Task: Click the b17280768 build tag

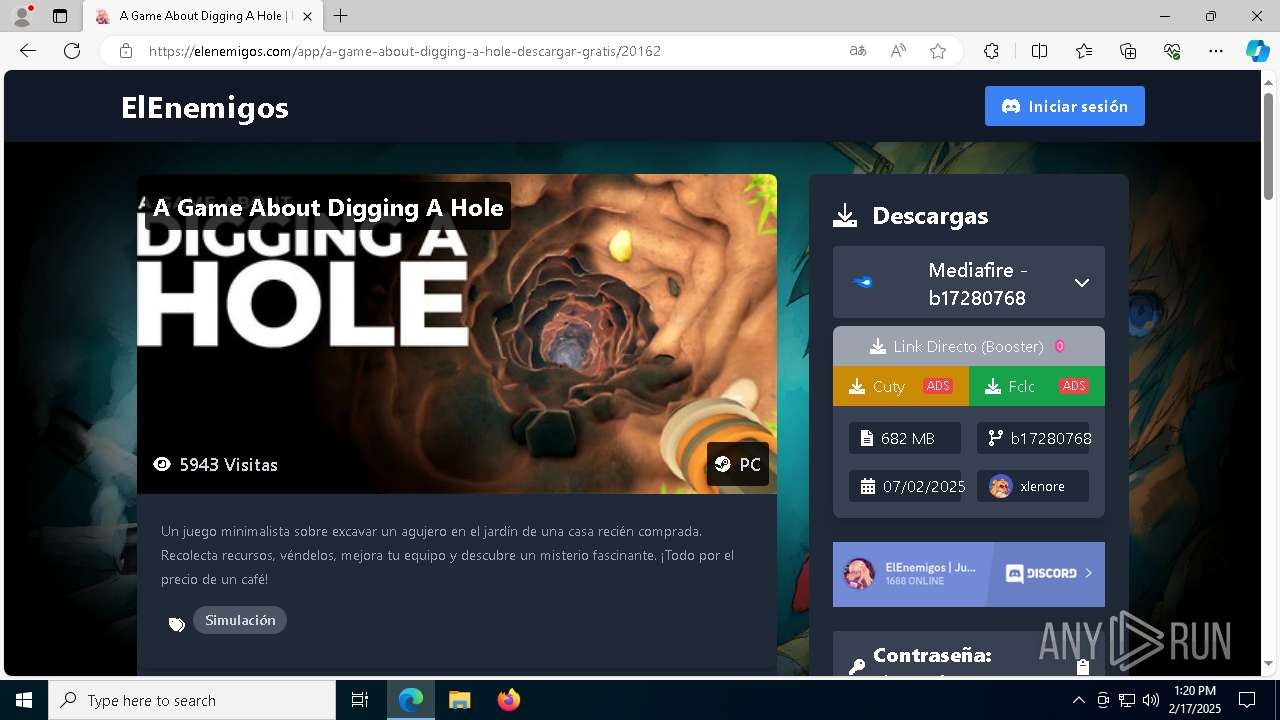Action: click(1033, 438)
